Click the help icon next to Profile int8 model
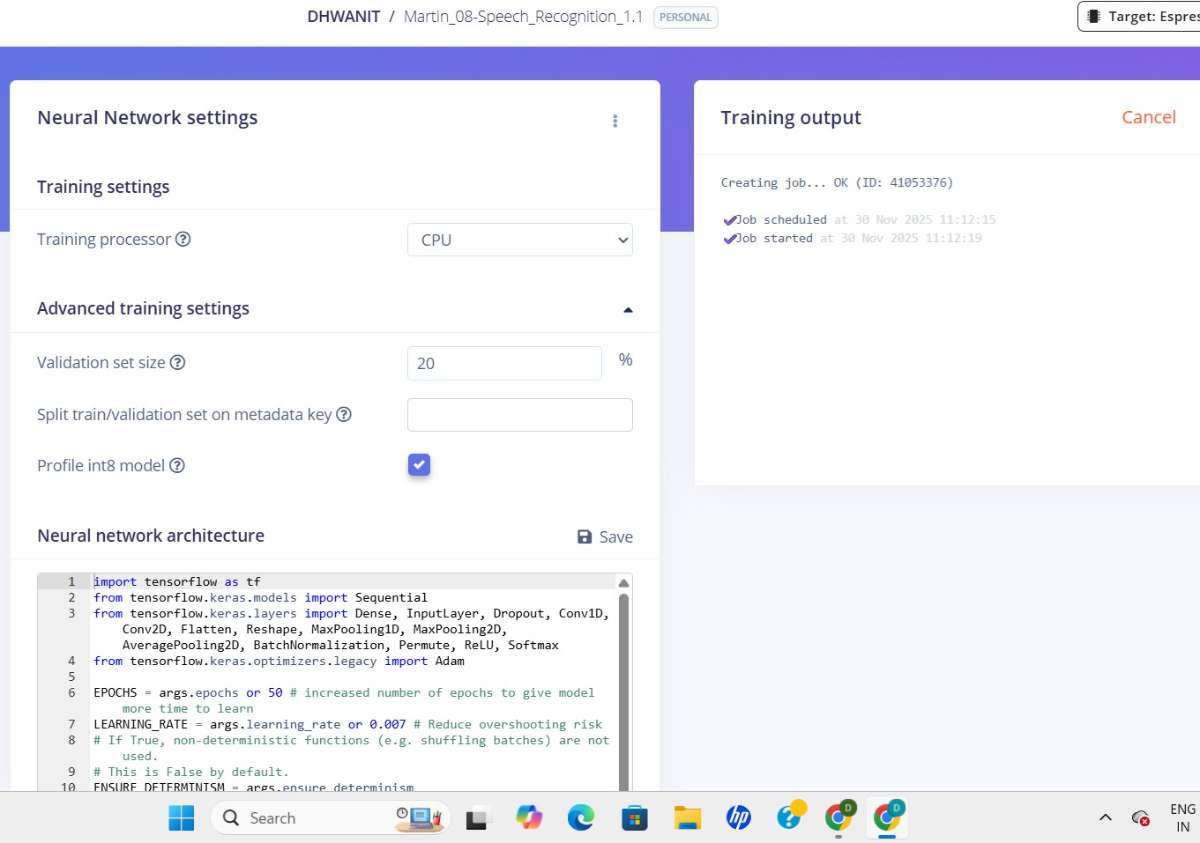The width and height of the screenshot is (1200, 843). click(177, 466)
